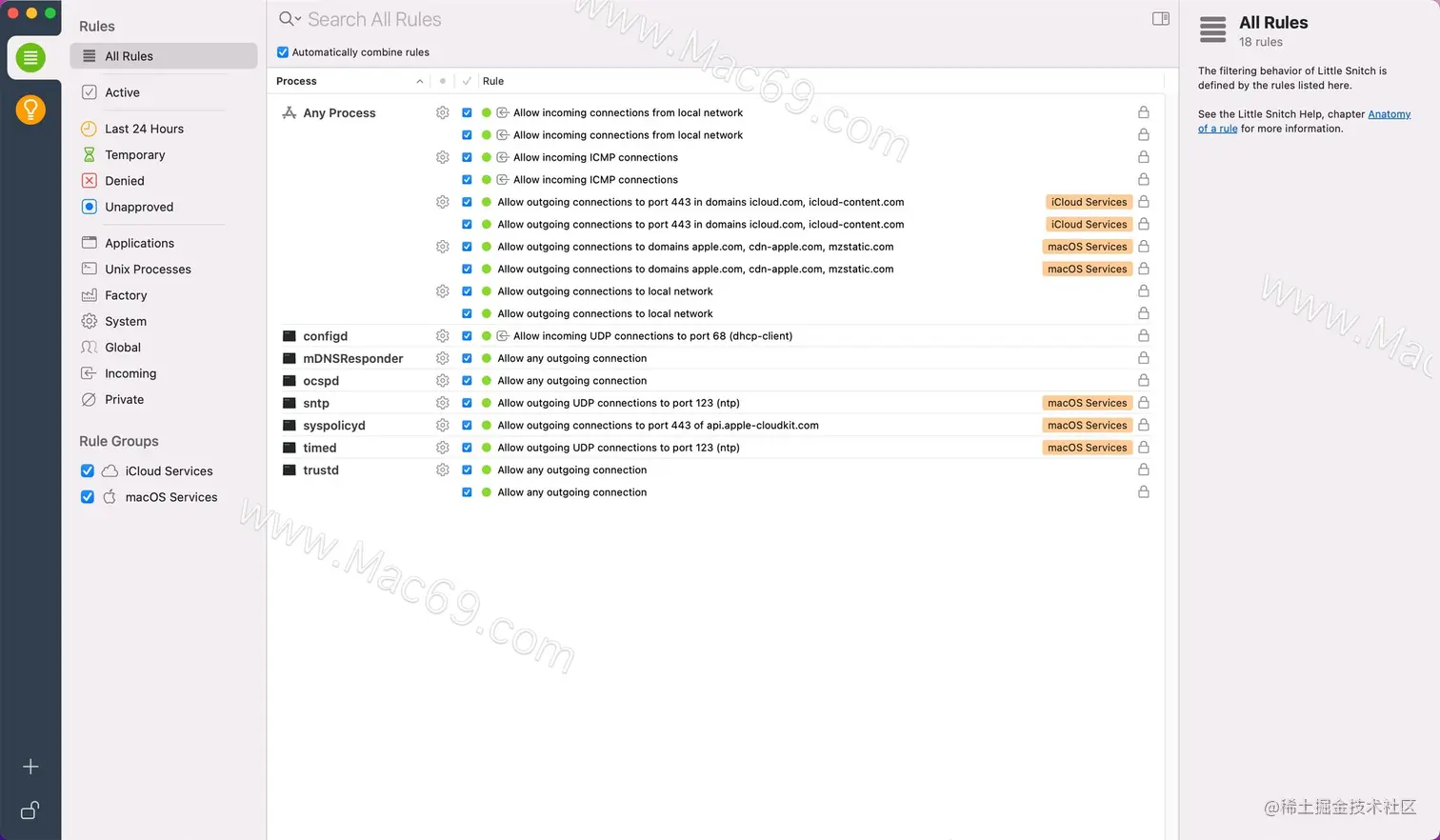This screenshot has height=840, width=1440.
Task: Uncheck the ocspd rule checkbox
Action: (x=467, y=381)
